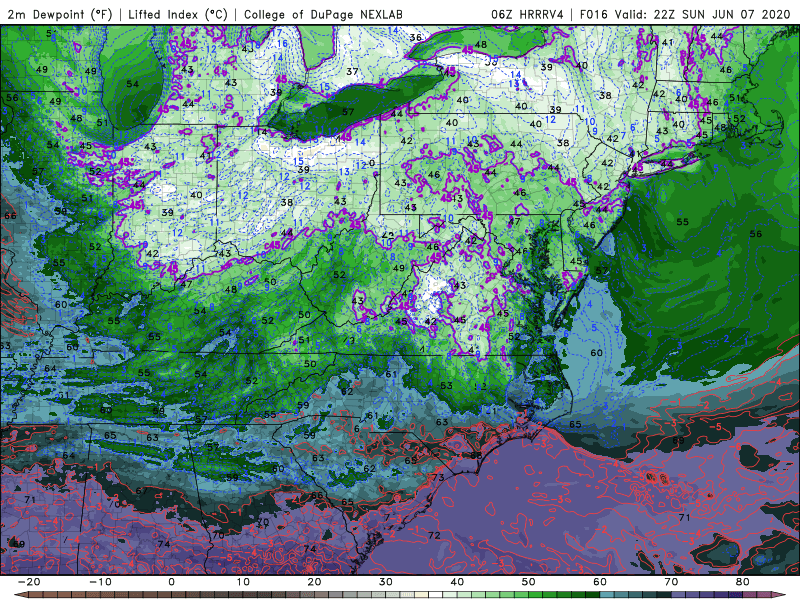
Task: Click the "Lifted Index (°C)" header label
Action: click(x=178, y=14)
